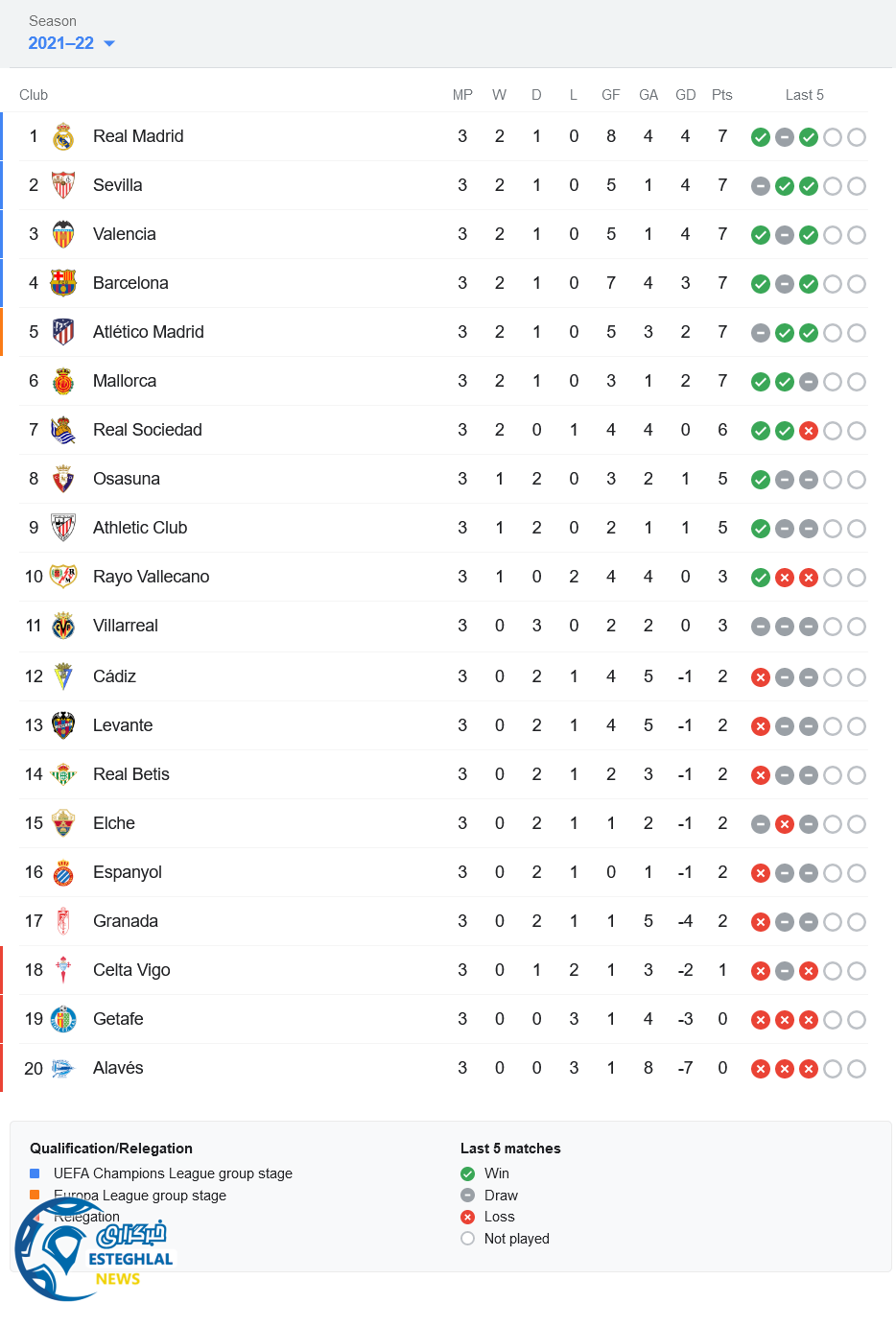Click Real Madrid's first win indicator

pos(761,137)
